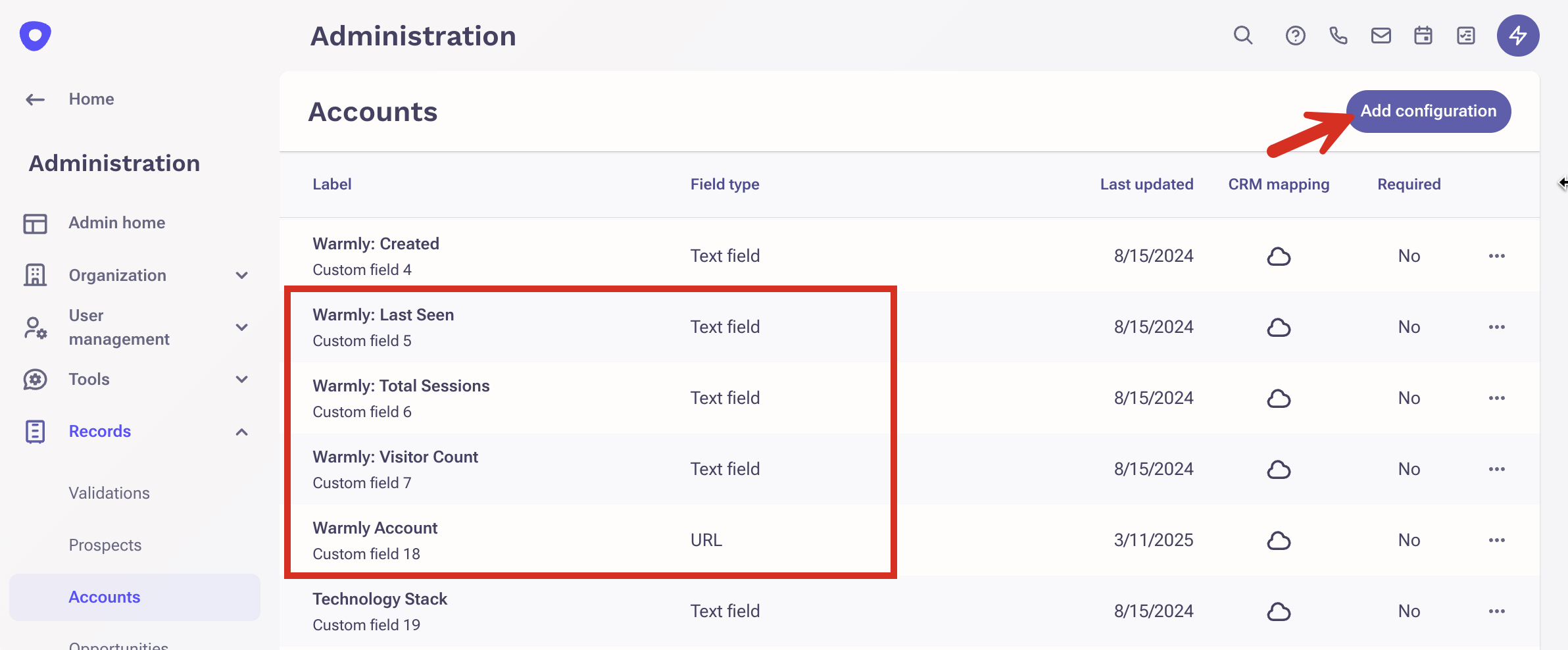Click the Outreach logo icon

36,36
